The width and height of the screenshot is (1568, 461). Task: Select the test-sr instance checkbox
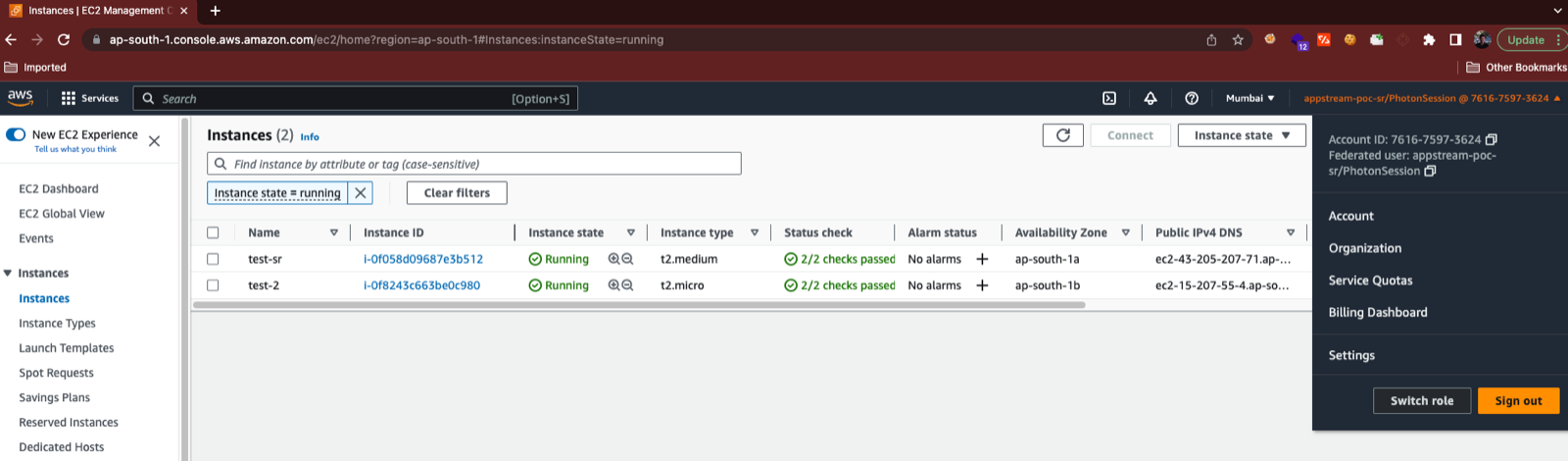tap(213, 259)
